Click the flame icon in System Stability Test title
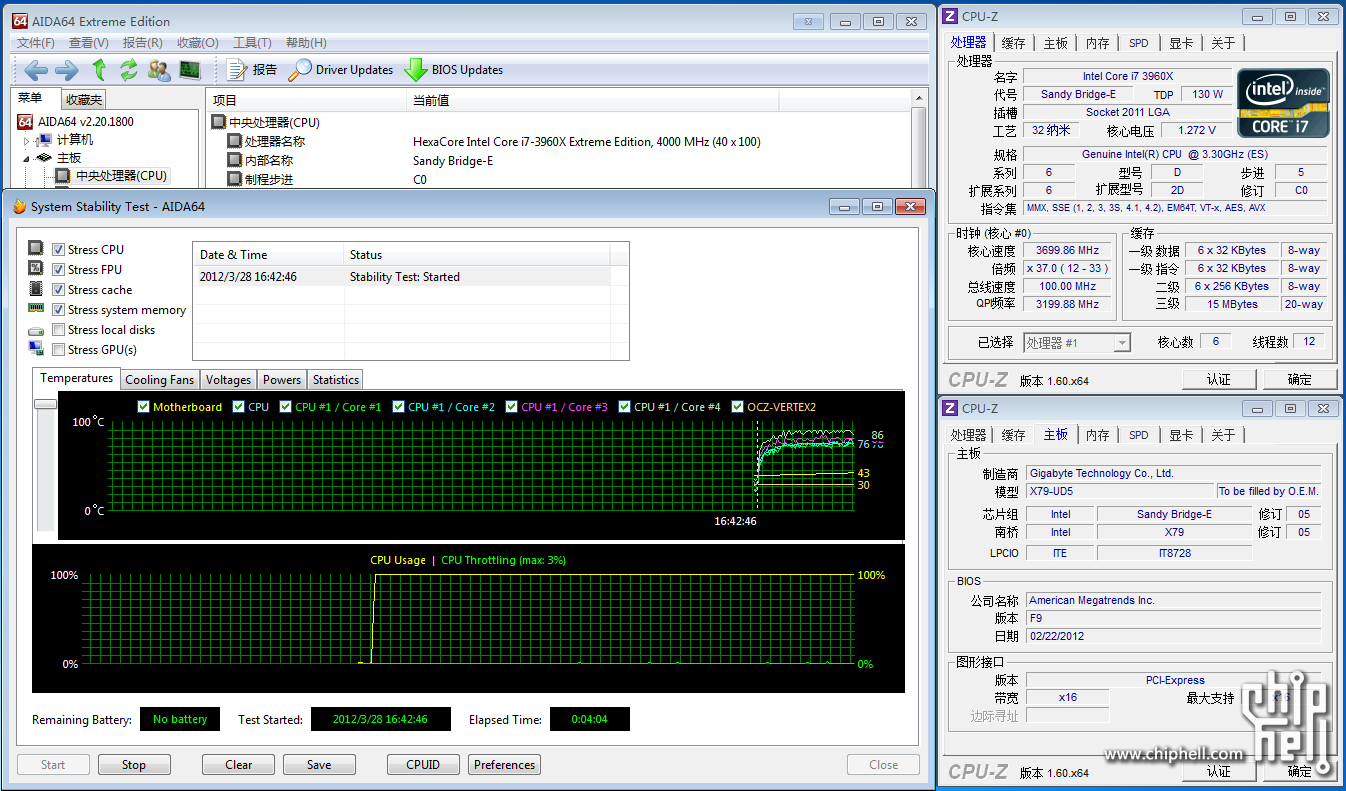Image resolution: width=1346 pixels, height=791 pixels. tap(18, 206)
